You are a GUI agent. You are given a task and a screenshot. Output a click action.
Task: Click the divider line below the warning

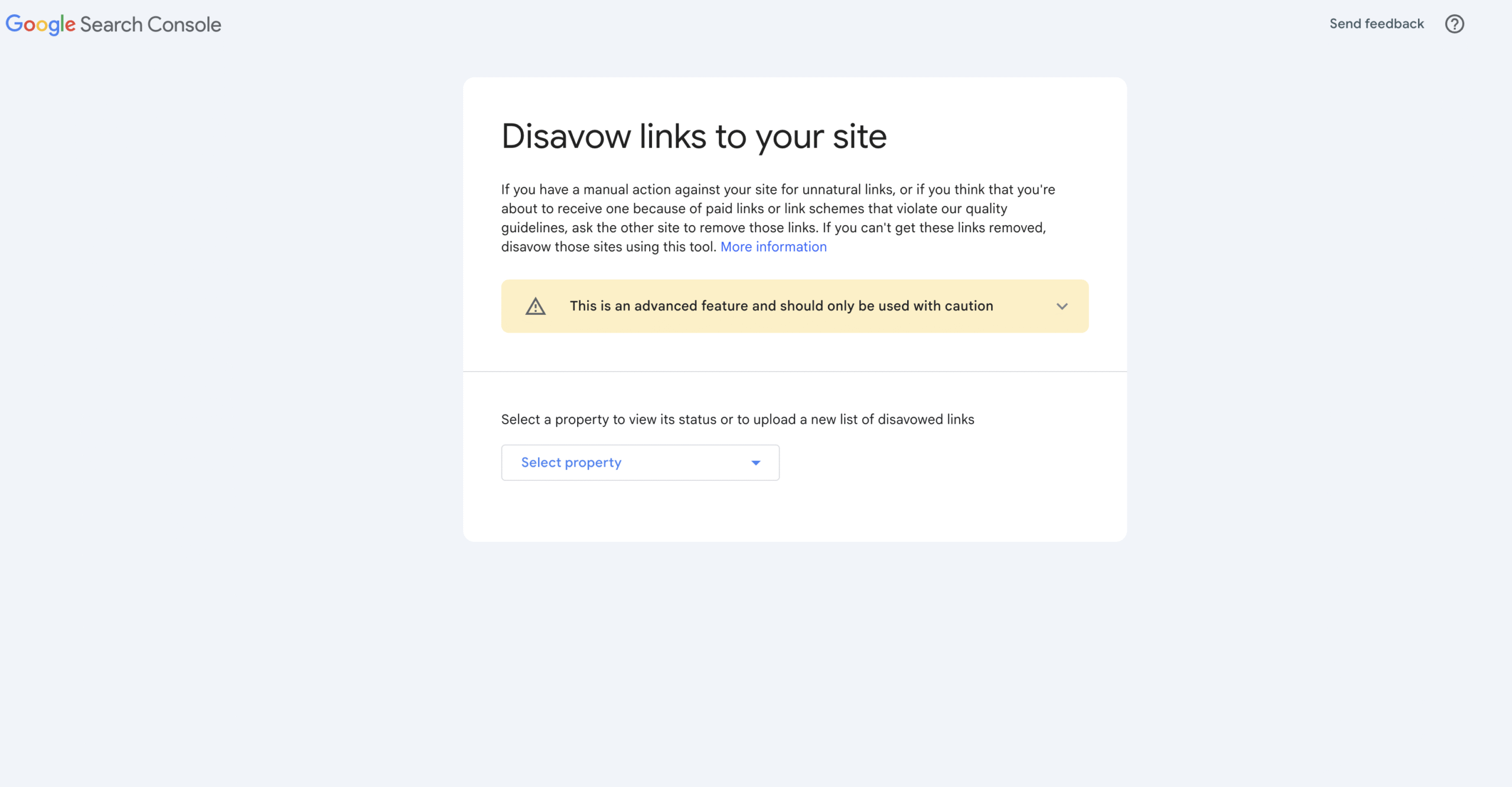(795, 372)
